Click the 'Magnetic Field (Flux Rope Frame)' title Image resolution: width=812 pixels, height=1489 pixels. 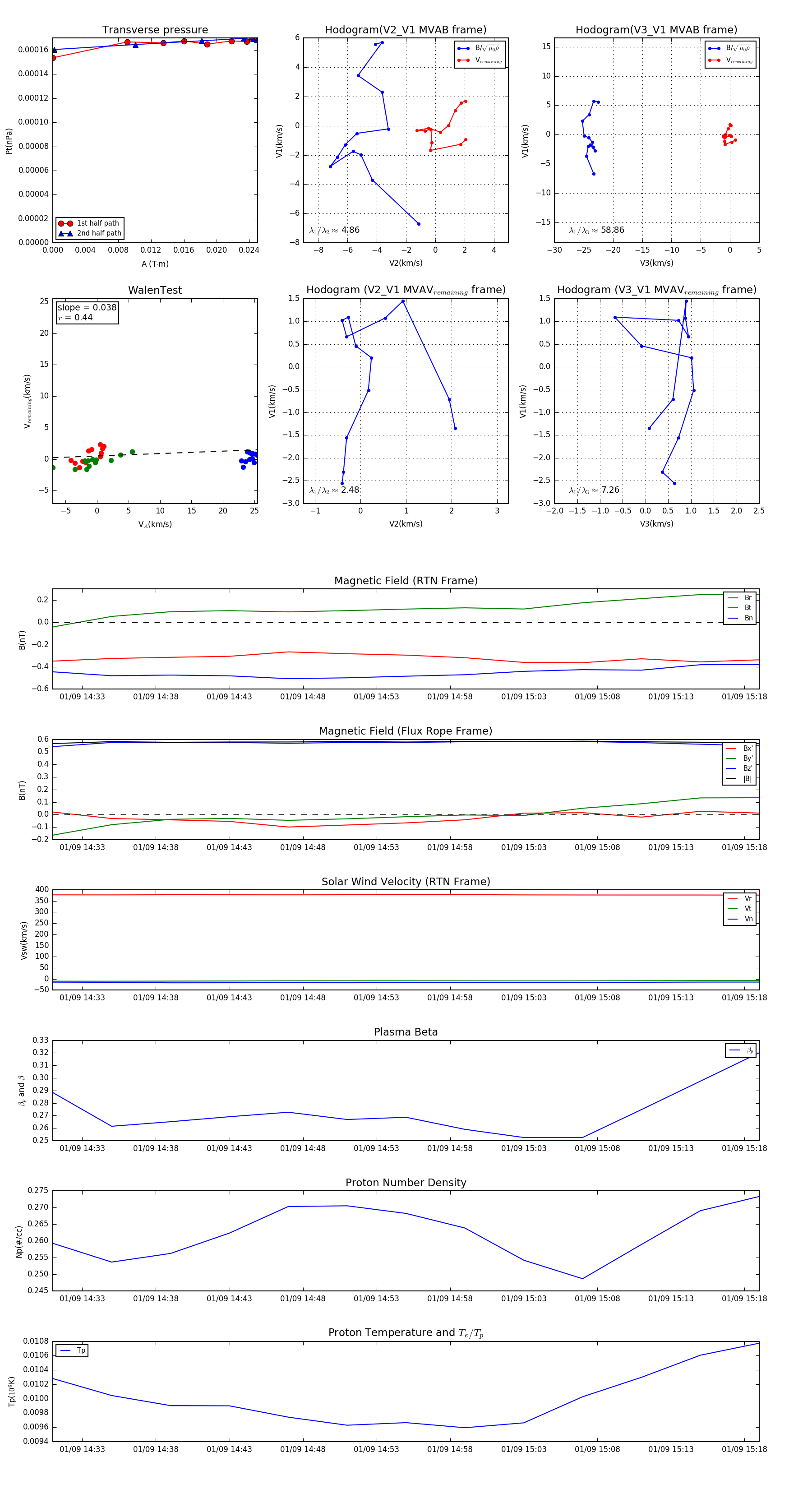[x=406, y=731]
